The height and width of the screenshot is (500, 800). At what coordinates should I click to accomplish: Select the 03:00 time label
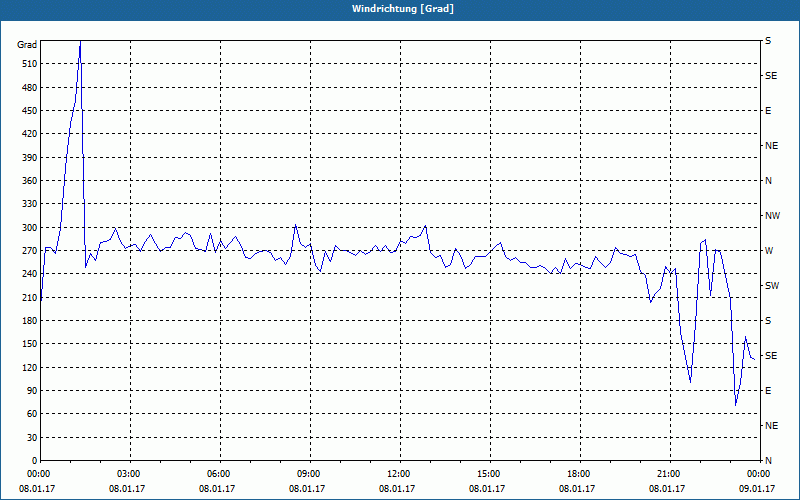click(129, 474)
